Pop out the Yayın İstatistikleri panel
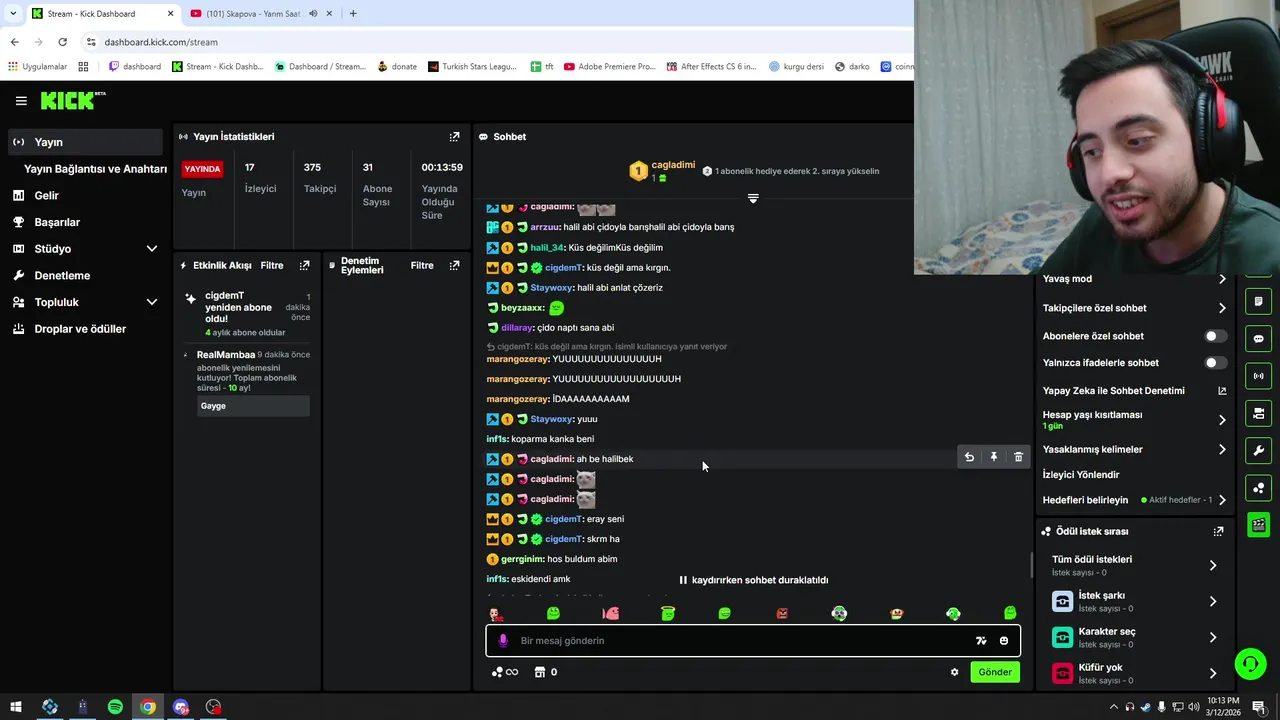Screen dimensions: 1280x720 point(455,136)
